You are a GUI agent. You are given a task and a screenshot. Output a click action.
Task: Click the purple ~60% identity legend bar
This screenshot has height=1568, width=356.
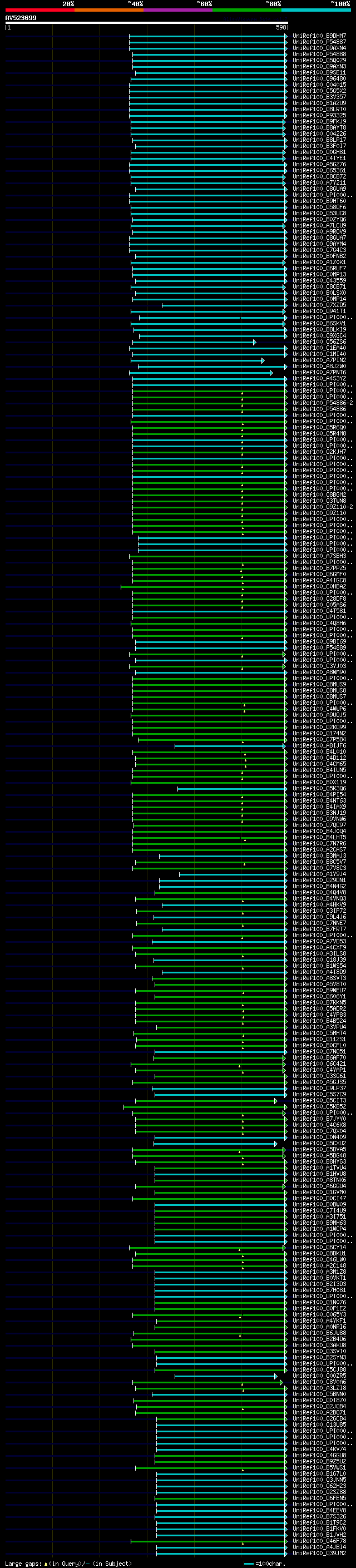point(179,10)
